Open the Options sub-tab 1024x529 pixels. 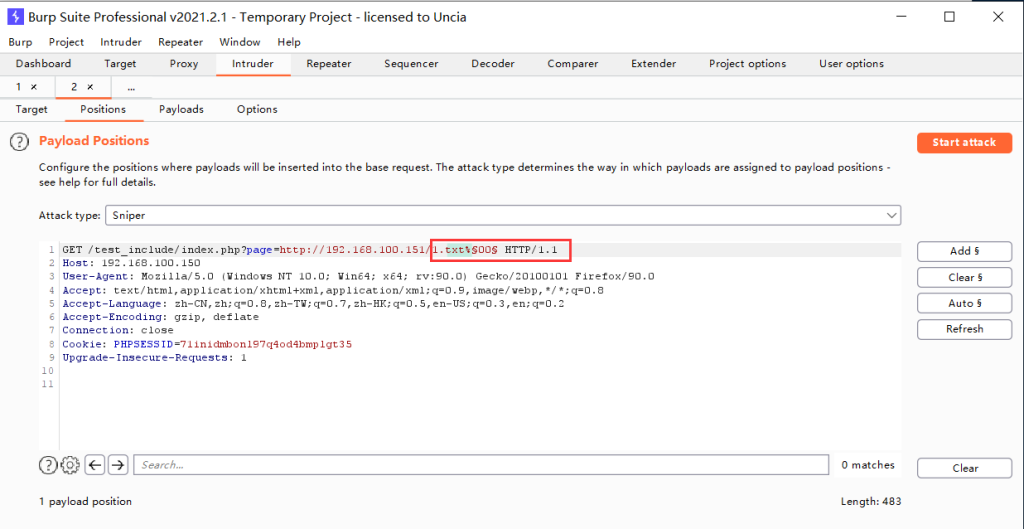[257, 109]
